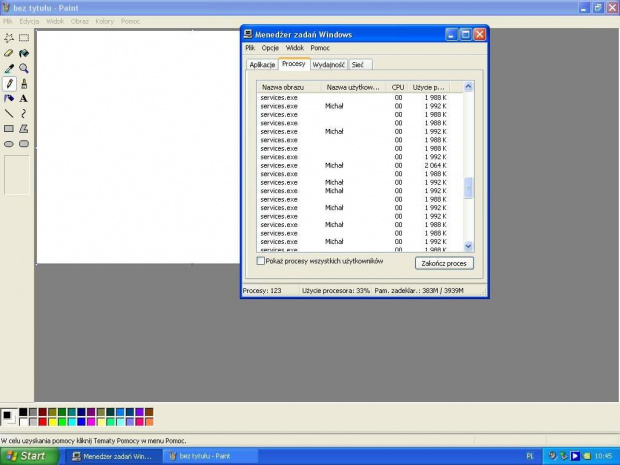Toggle Pokaż procesy wszystkich użytkowników checkbox

pos(261,261)
